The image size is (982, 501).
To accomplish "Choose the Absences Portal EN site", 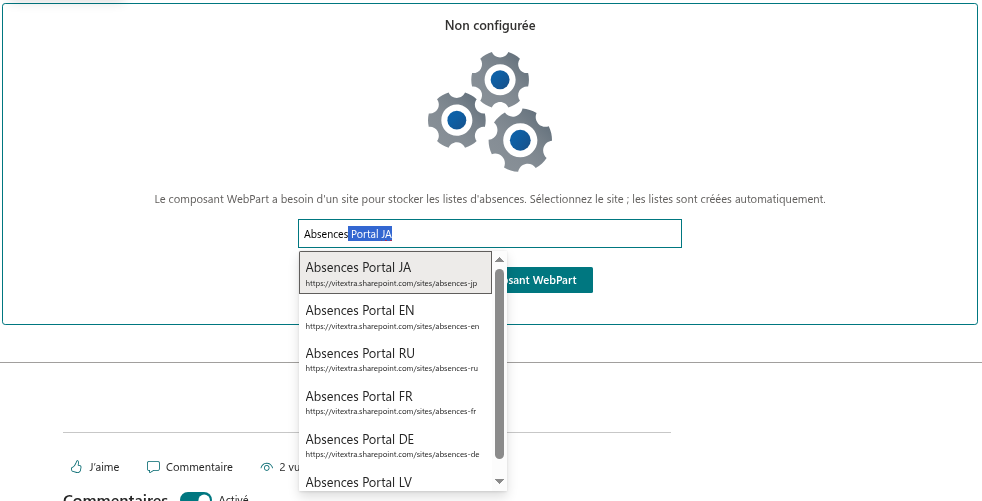I will 395,316.
